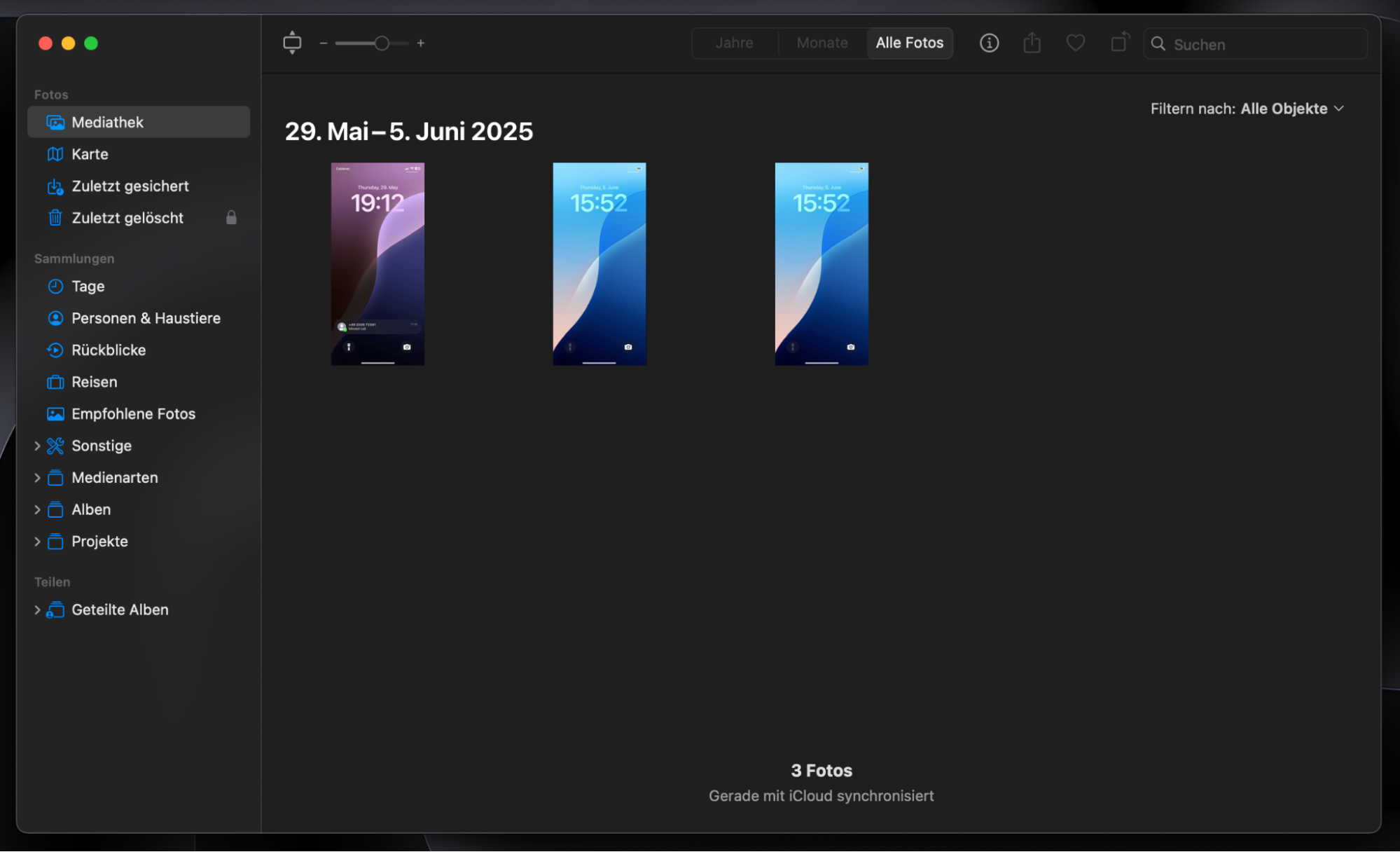Click the rotate image icon
The image size is (1400, 852).
click(x=1119, y=43)
